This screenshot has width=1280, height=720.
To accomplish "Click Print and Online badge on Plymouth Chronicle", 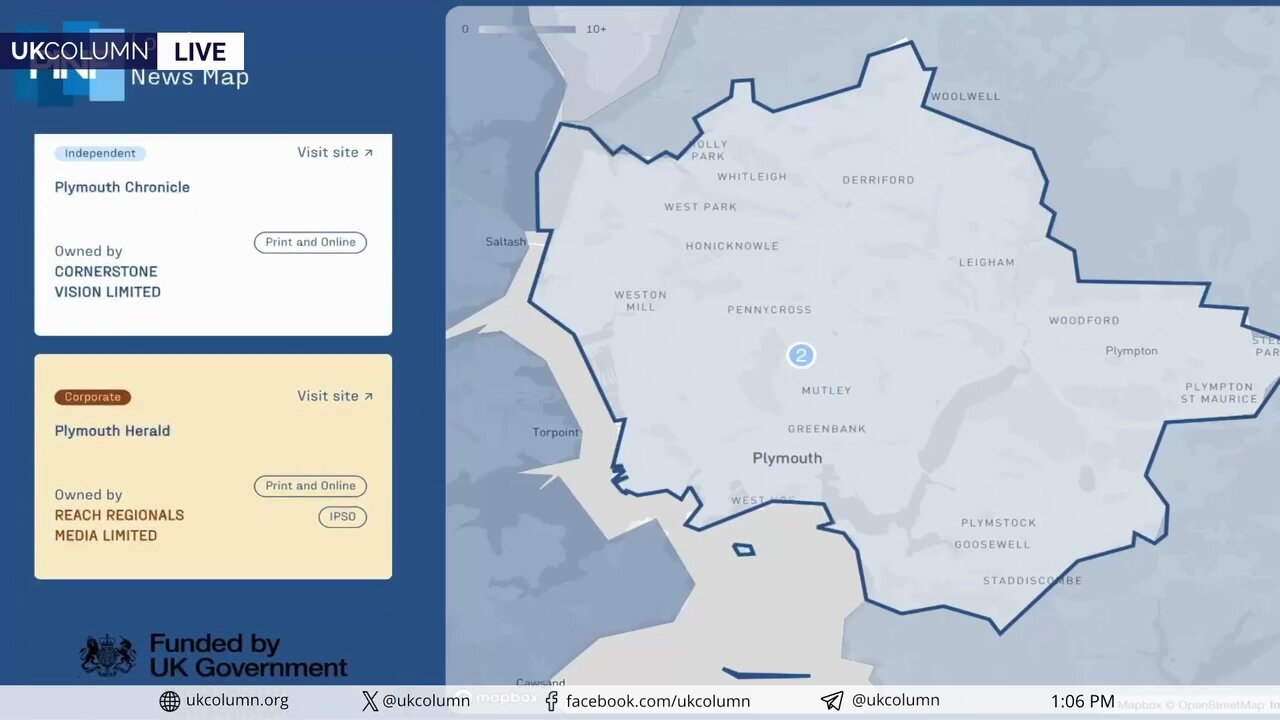I will pos(310,242).
